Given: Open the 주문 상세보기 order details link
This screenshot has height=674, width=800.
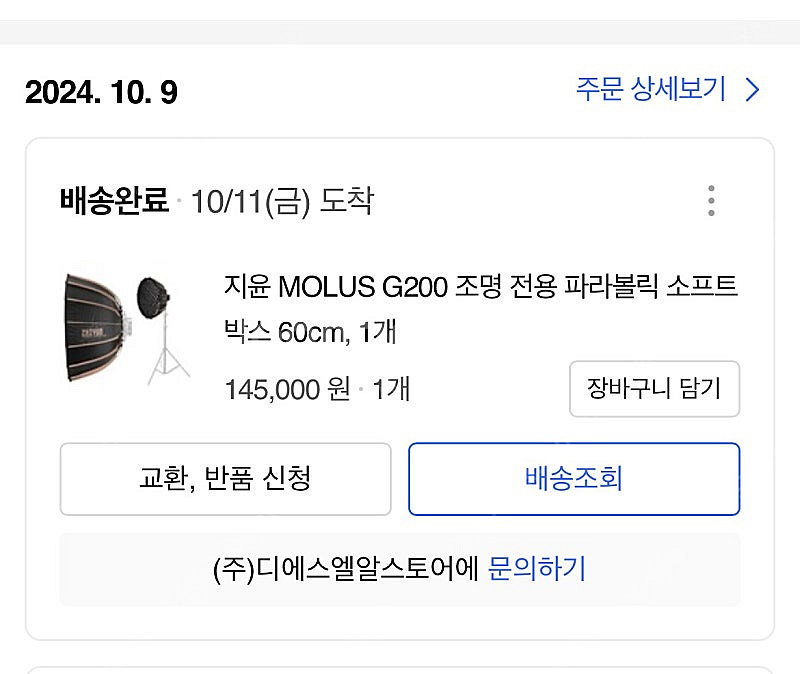Looking at the screenshot, I should (x=650, y=90).
